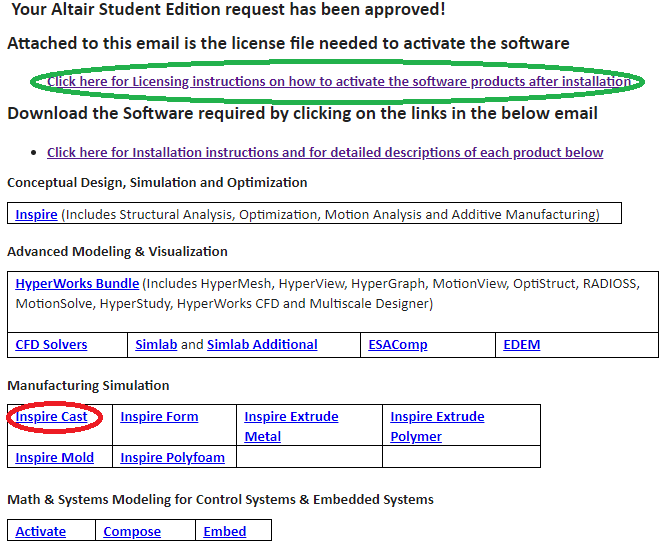Open the Inspire Form link
The height and width of the screenshot is (546, 667).
tap(159, 417)
